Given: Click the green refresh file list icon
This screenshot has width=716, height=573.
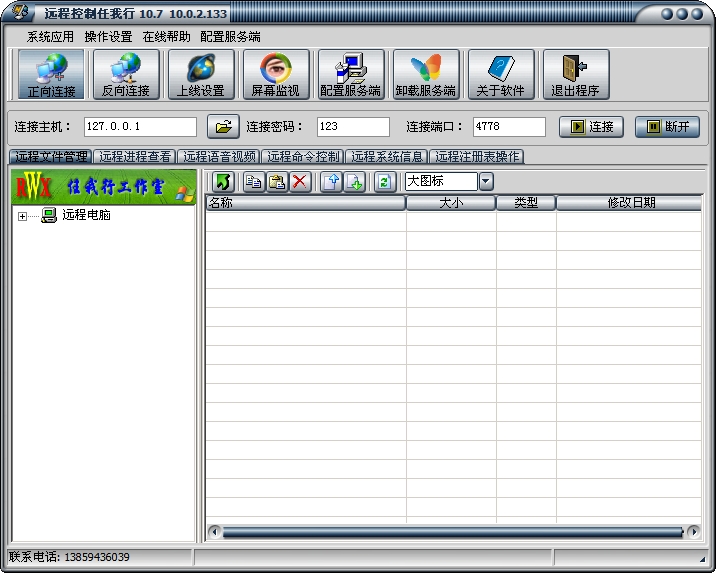Looking at the screenshot, I should tap(384, 181).
